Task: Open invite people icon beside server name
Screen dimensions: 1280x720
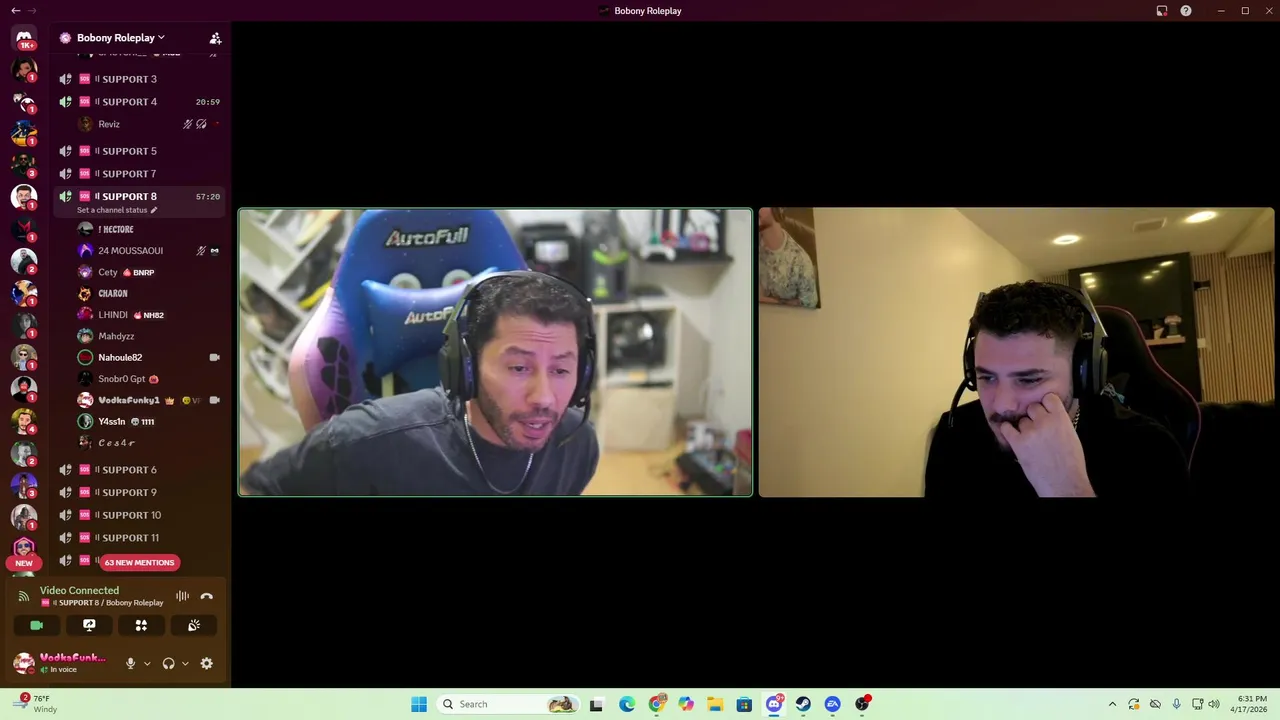Action: click(x=215, y=38)
